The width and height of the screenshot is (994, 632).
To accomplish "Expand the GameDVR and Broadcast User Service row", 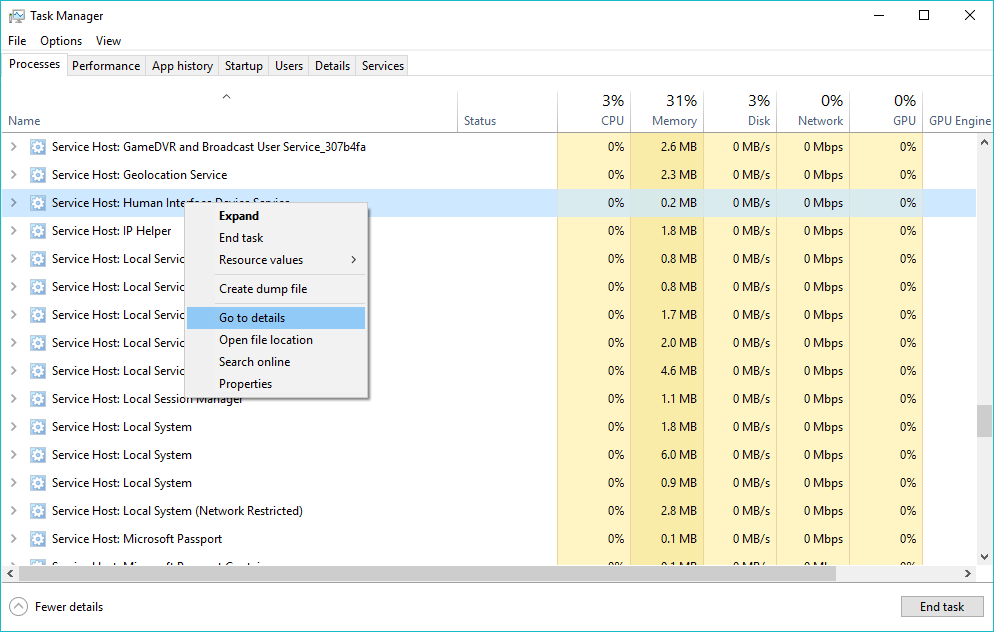I will pyautogui.click(x=13, y=147).
